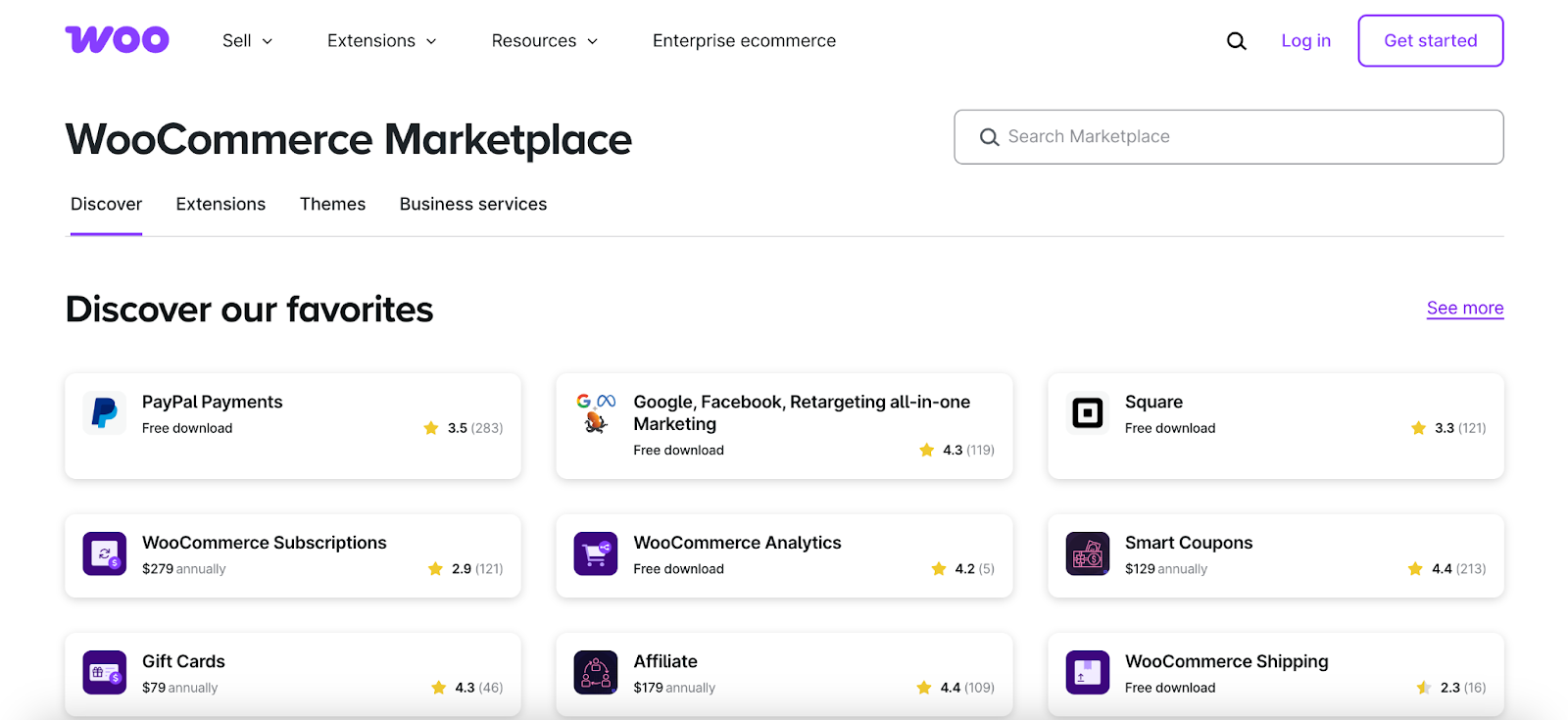
Task: Click the '$279 annually' price text
Action: tap(184, 569)
